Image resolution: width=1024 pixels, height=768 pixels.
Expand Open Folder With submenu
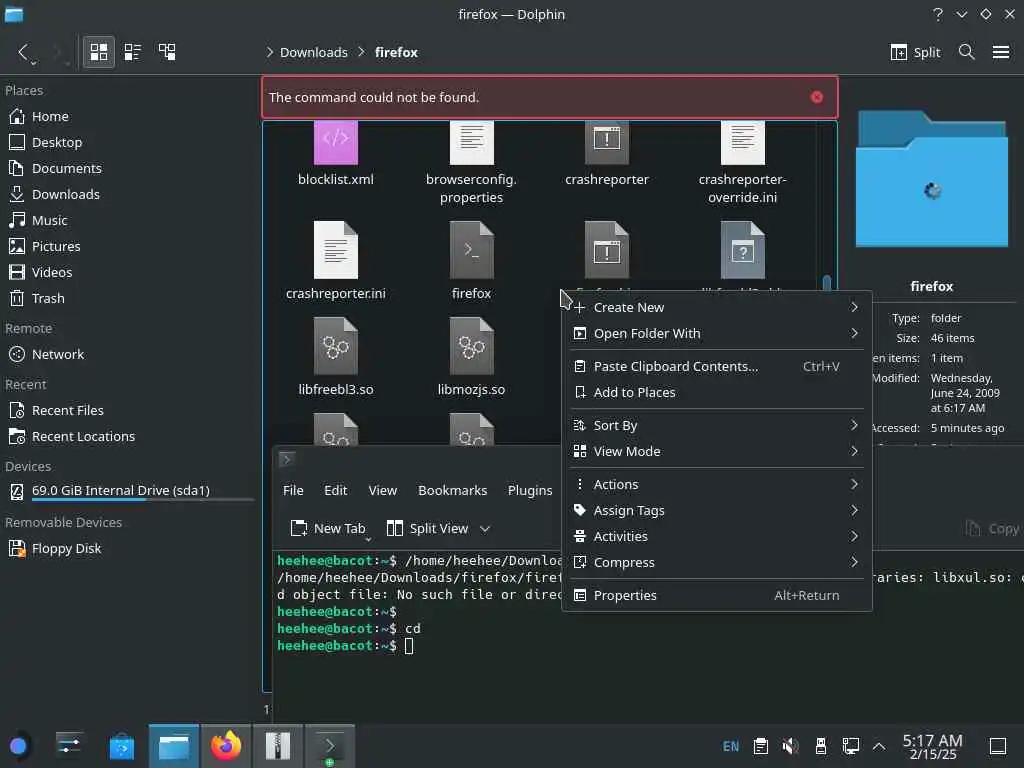(x=716, y=334)
